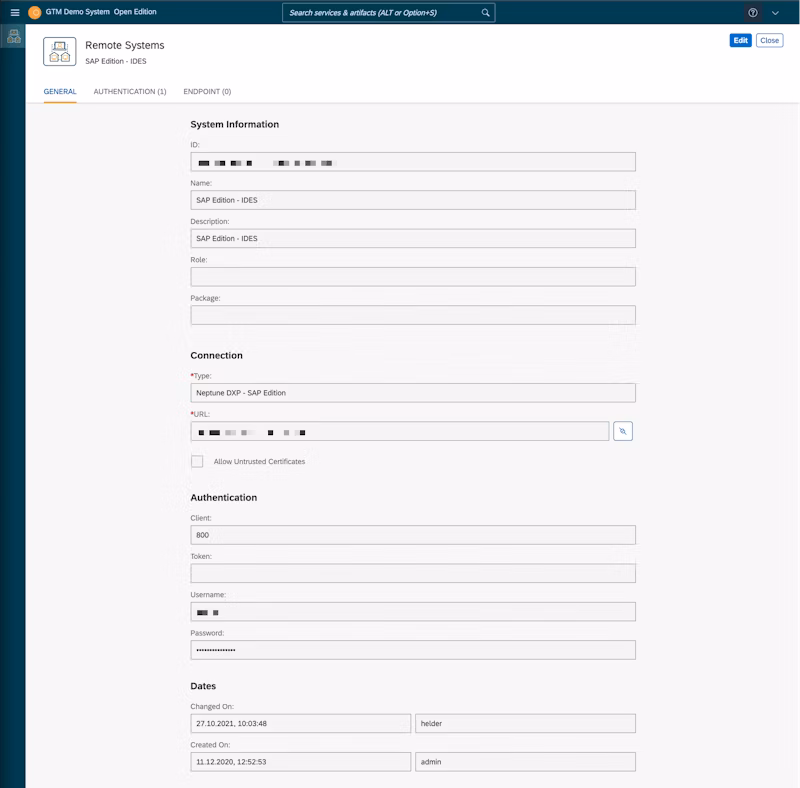Image resolution: width=800 pixels, height=788 pixels.
Task: Click the Role input field
Action: [x=413, y=277]
